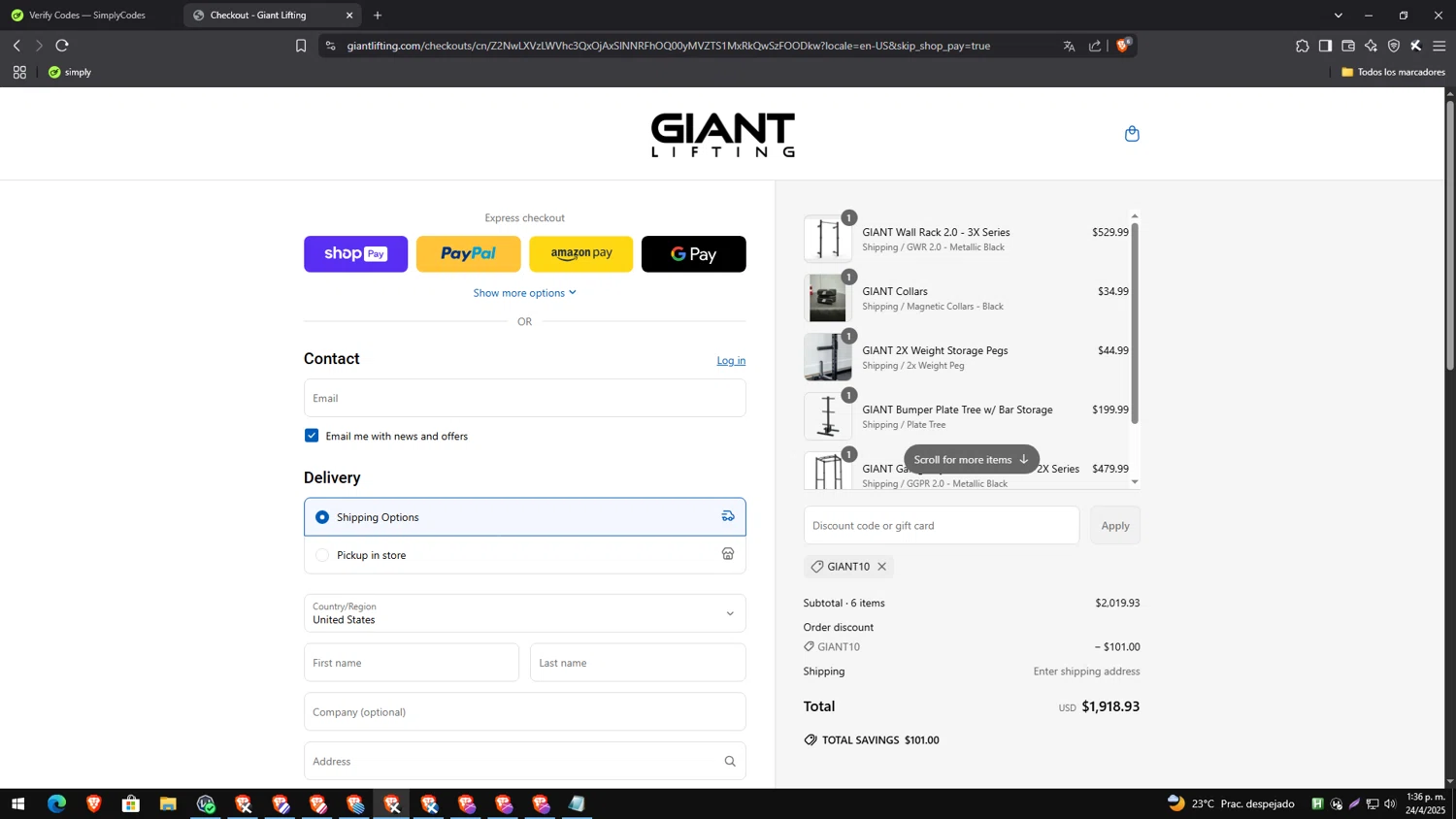The image size is (1456, 819).
Task: Click the Apply discount button
Action: tap(1115, 525)
